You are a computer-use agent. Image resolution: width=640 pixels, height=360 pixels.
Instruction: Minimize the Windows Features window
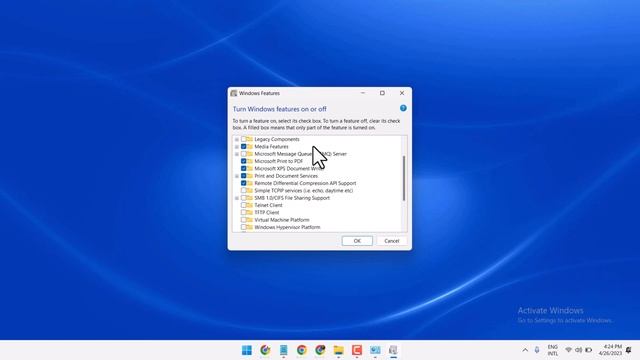[x=362, y=93]
